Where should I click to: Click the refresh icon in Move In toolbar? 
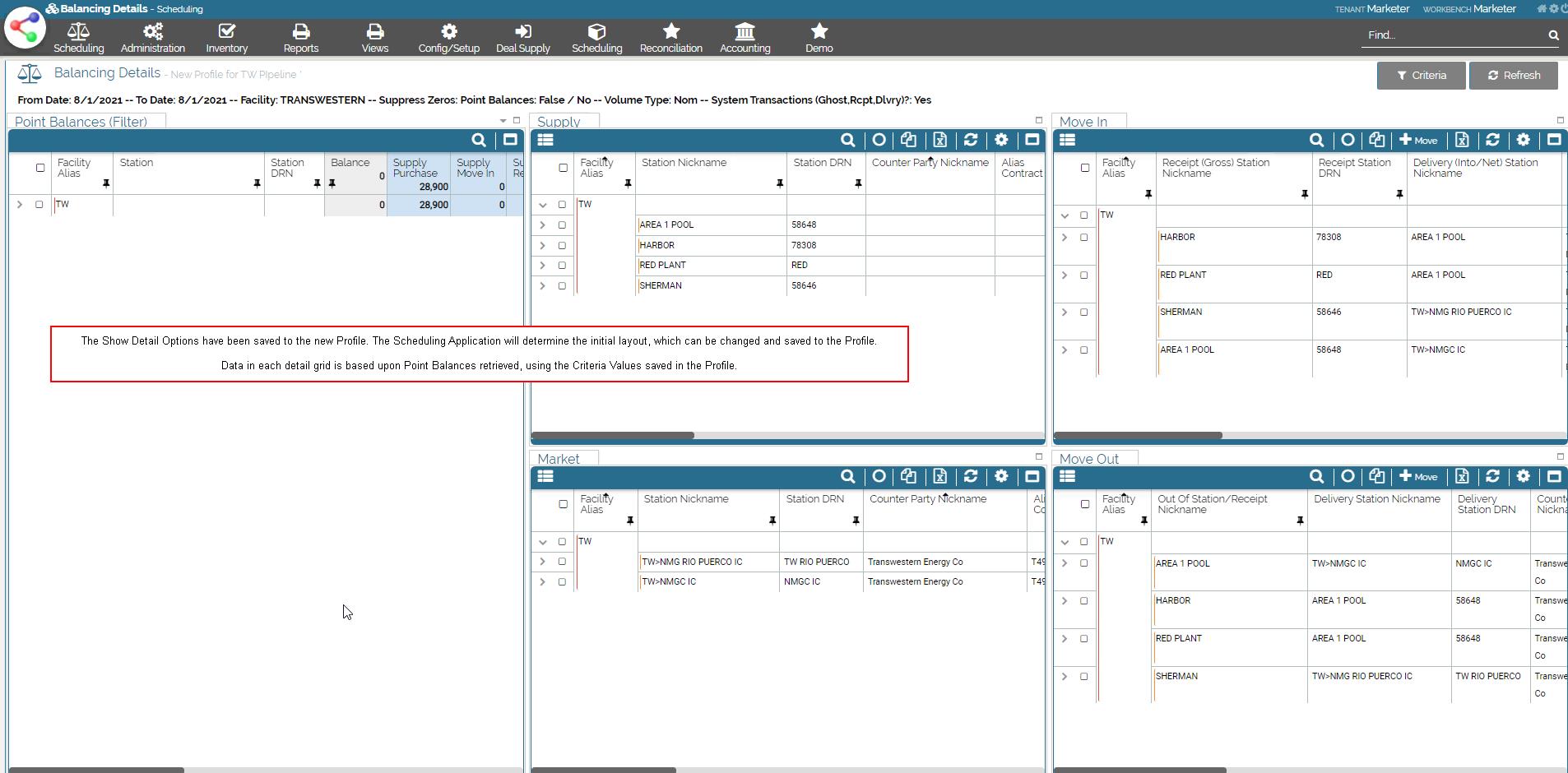coord(1492,140)
